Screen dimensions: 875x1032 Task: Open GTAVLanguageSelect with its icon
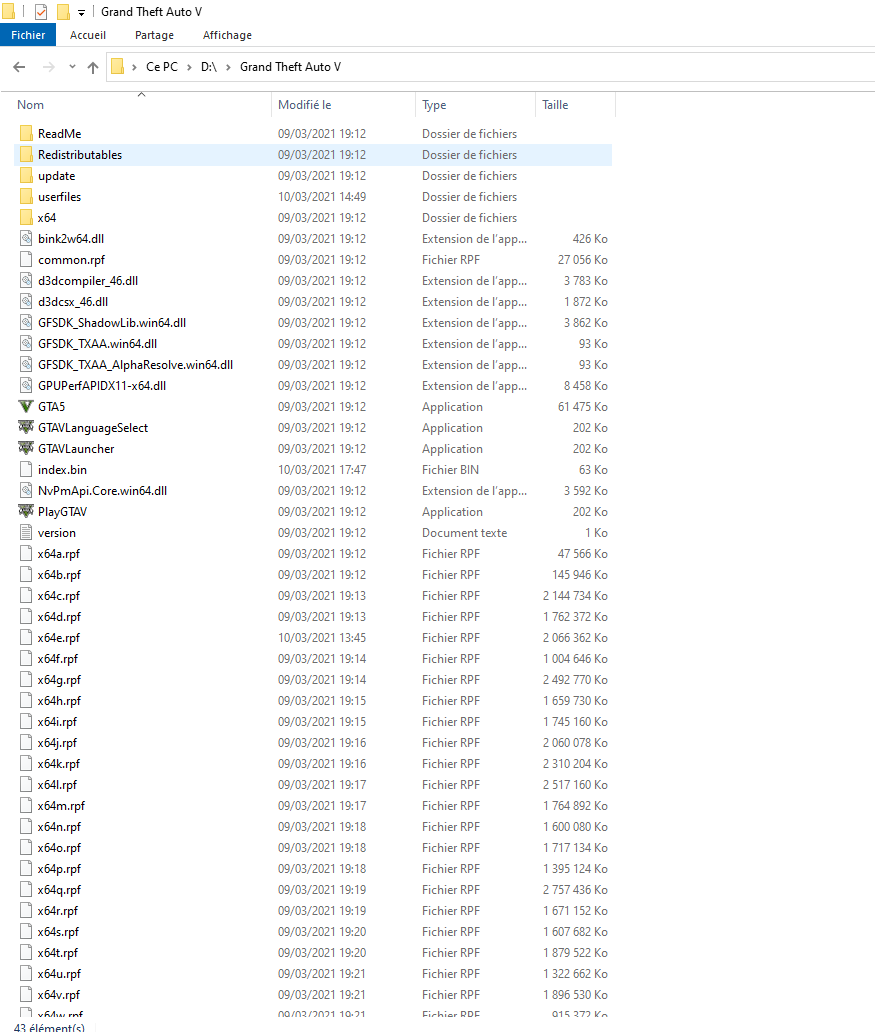pos(24,427)
